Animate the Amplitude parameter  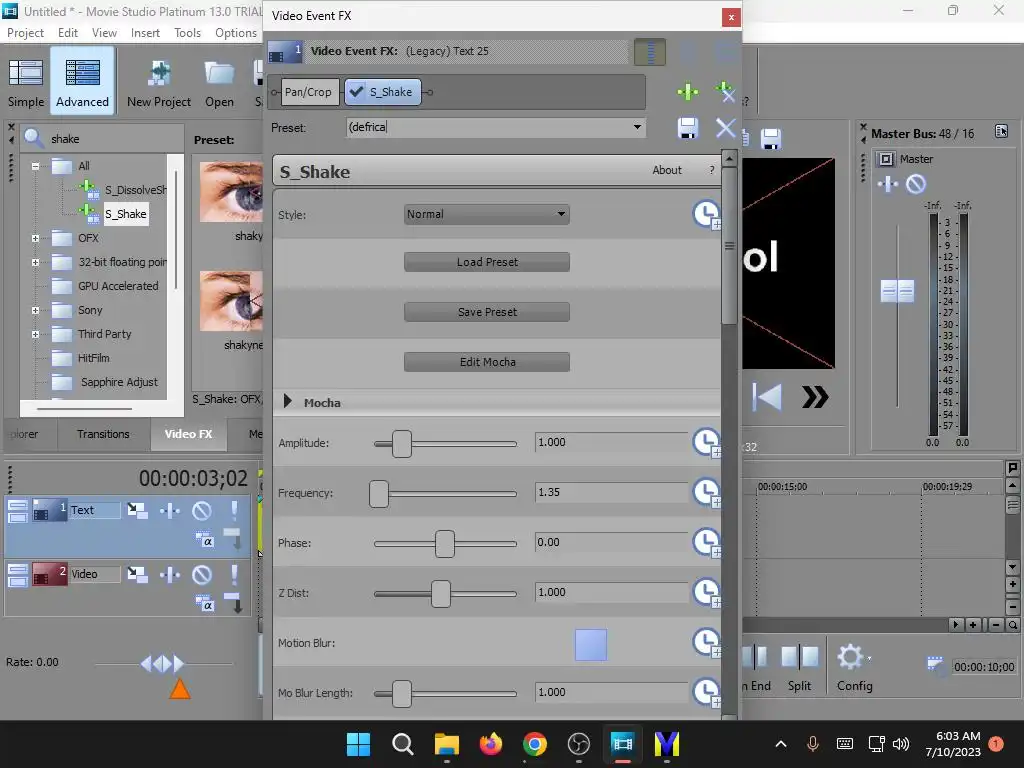(x=707, y=443)
